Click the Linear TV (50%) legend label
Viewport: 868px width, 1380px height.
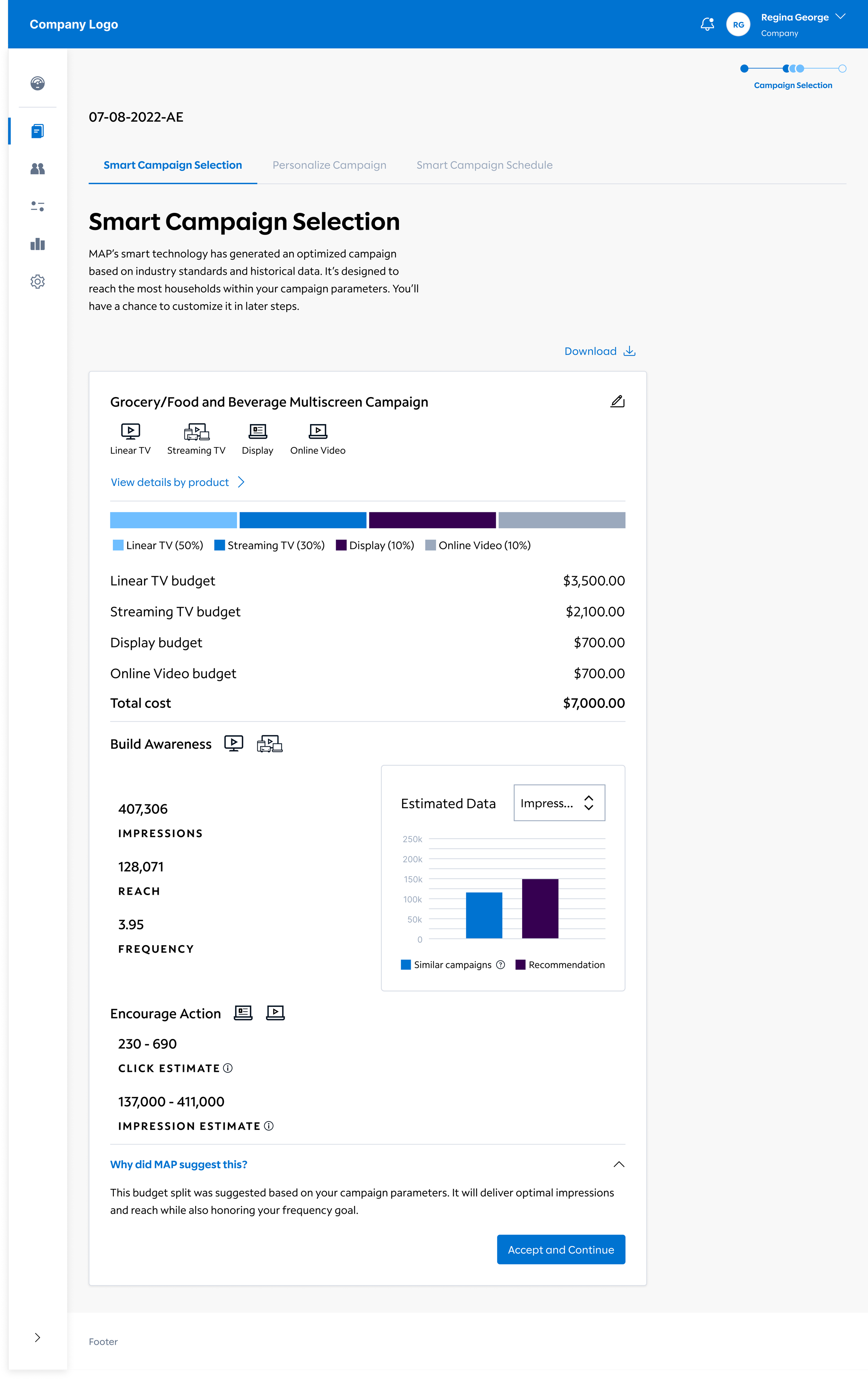pos(165,545)
